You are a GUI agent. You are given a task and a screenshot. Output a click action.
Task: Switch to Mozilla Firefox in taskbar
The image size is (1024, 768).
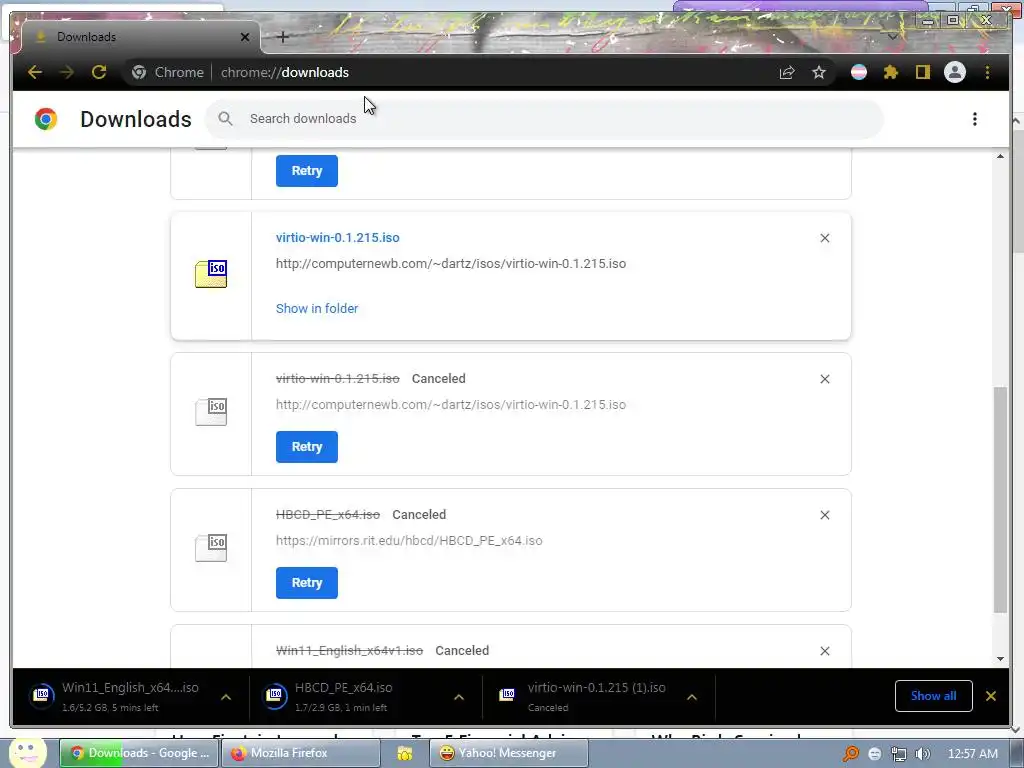coord(302,753)
